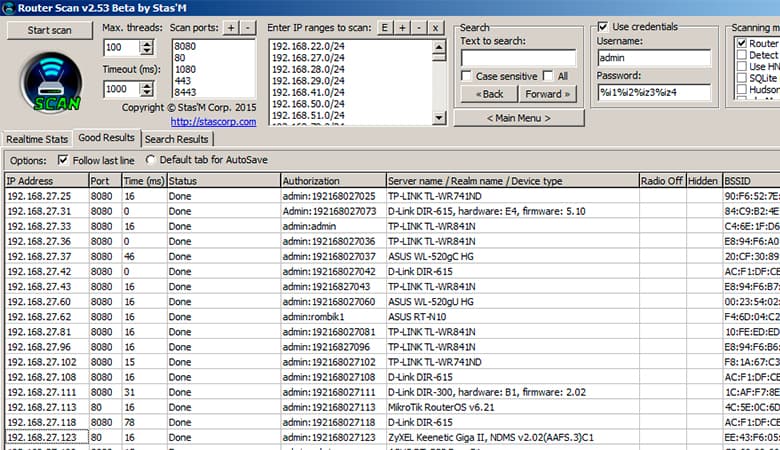Sort by Authorization column header
The height and width of the screenshot is (450, 780).
point(333,181)
